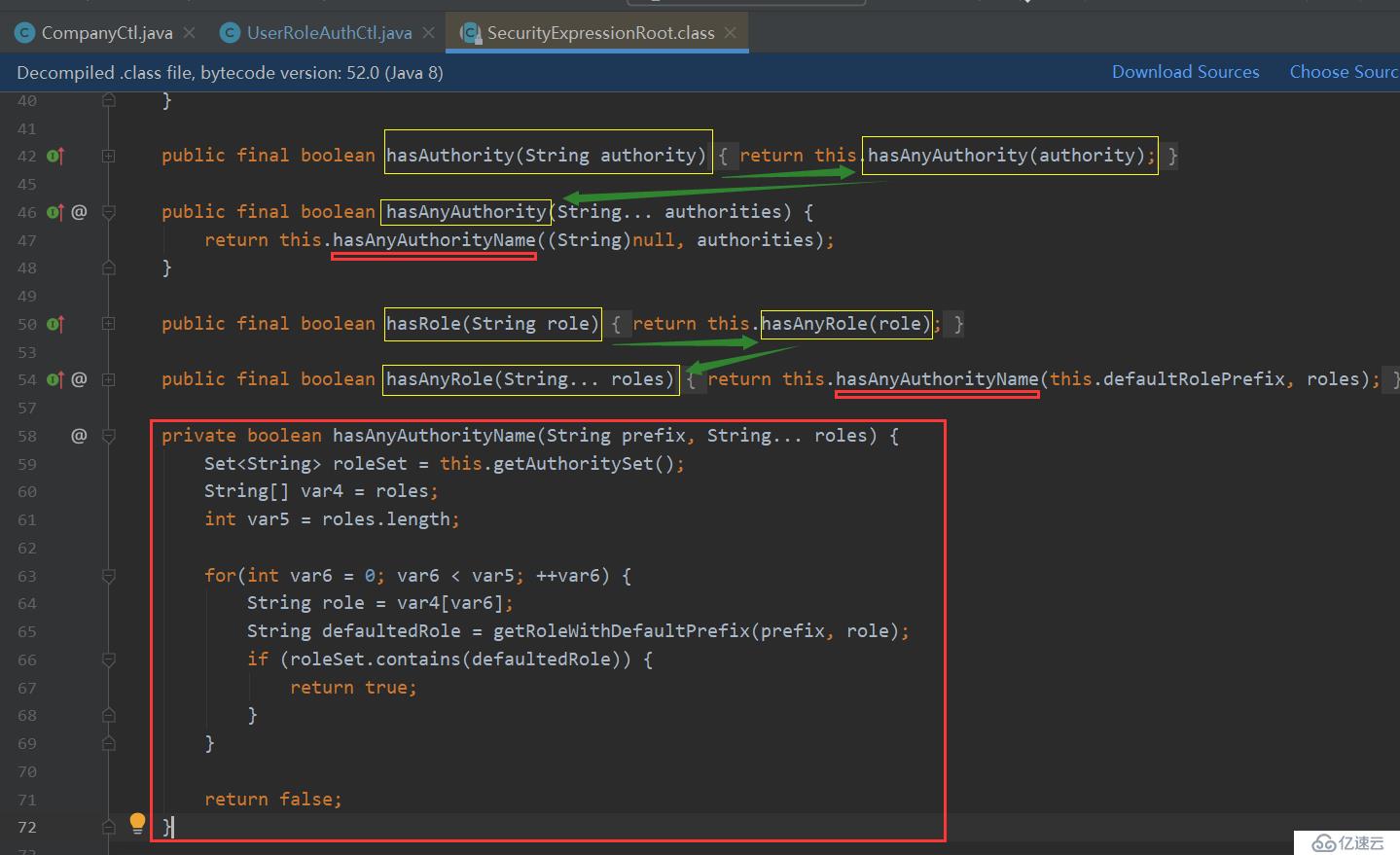Click 'int var5 = roles.length;' line
This screenshot has height=855, width=1400.
(332, 519)
